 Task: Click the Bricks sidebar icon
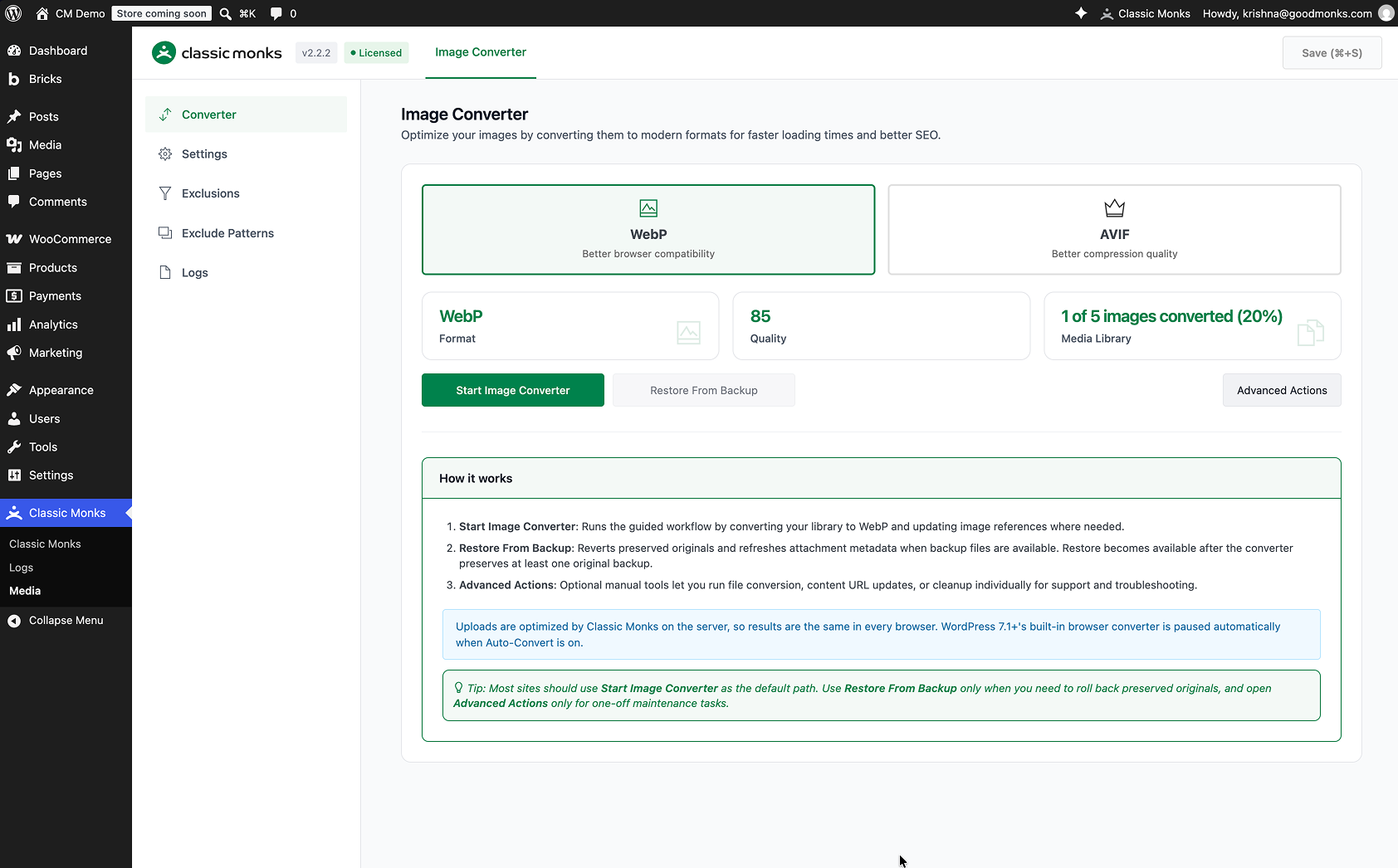coord(14,79)
